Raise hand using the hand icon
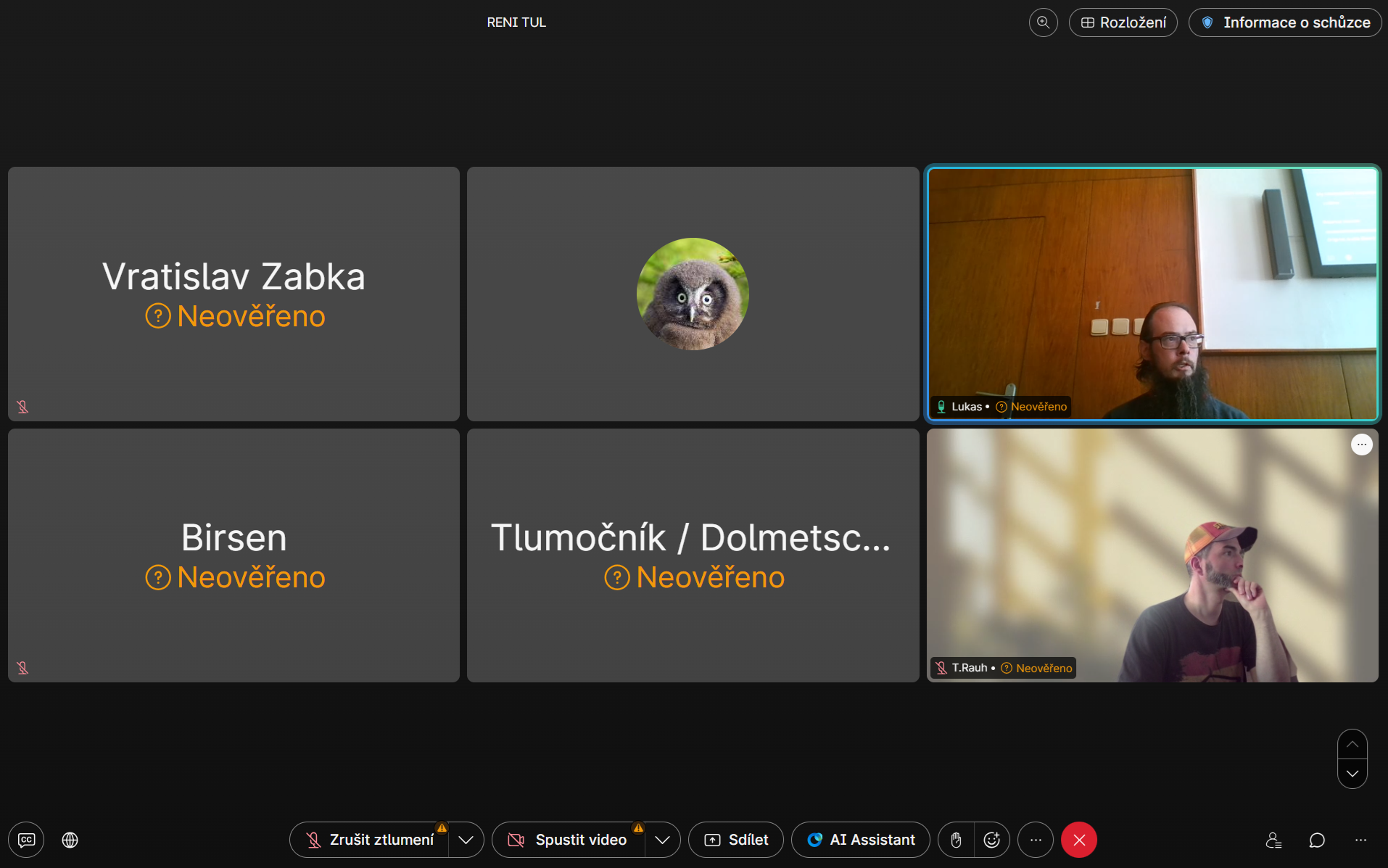Viewport: 1388px width, 868px height. [x=956, y=840]
